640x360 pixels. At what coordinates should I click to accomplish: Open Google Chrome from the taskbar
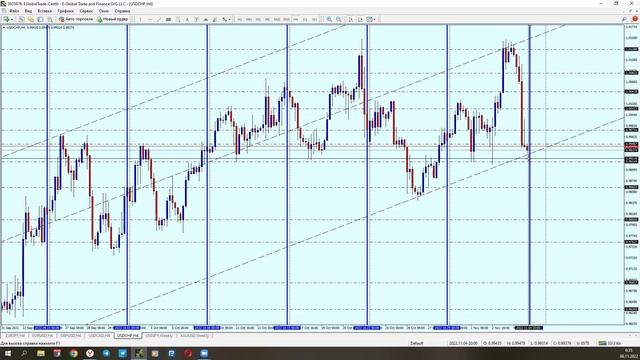tap(73, 353)
